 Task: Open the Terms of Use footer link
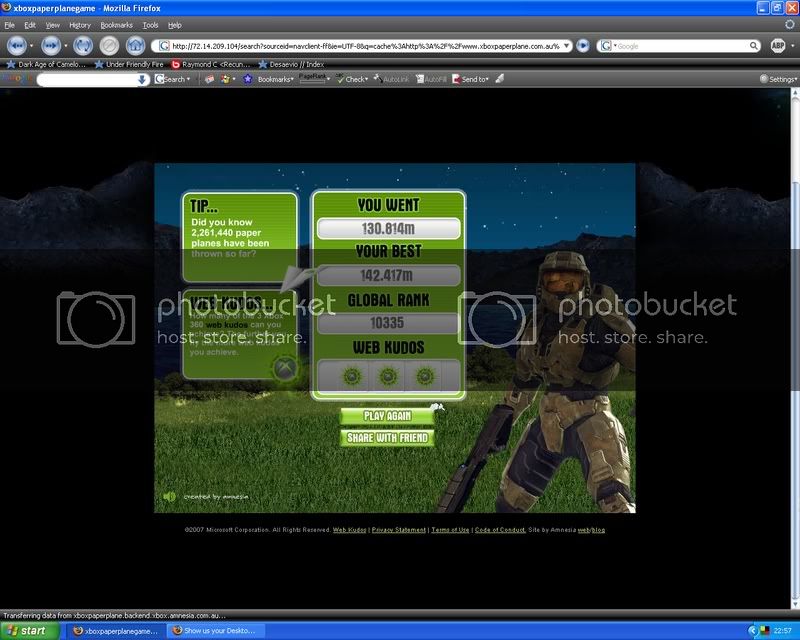[450, 530]
